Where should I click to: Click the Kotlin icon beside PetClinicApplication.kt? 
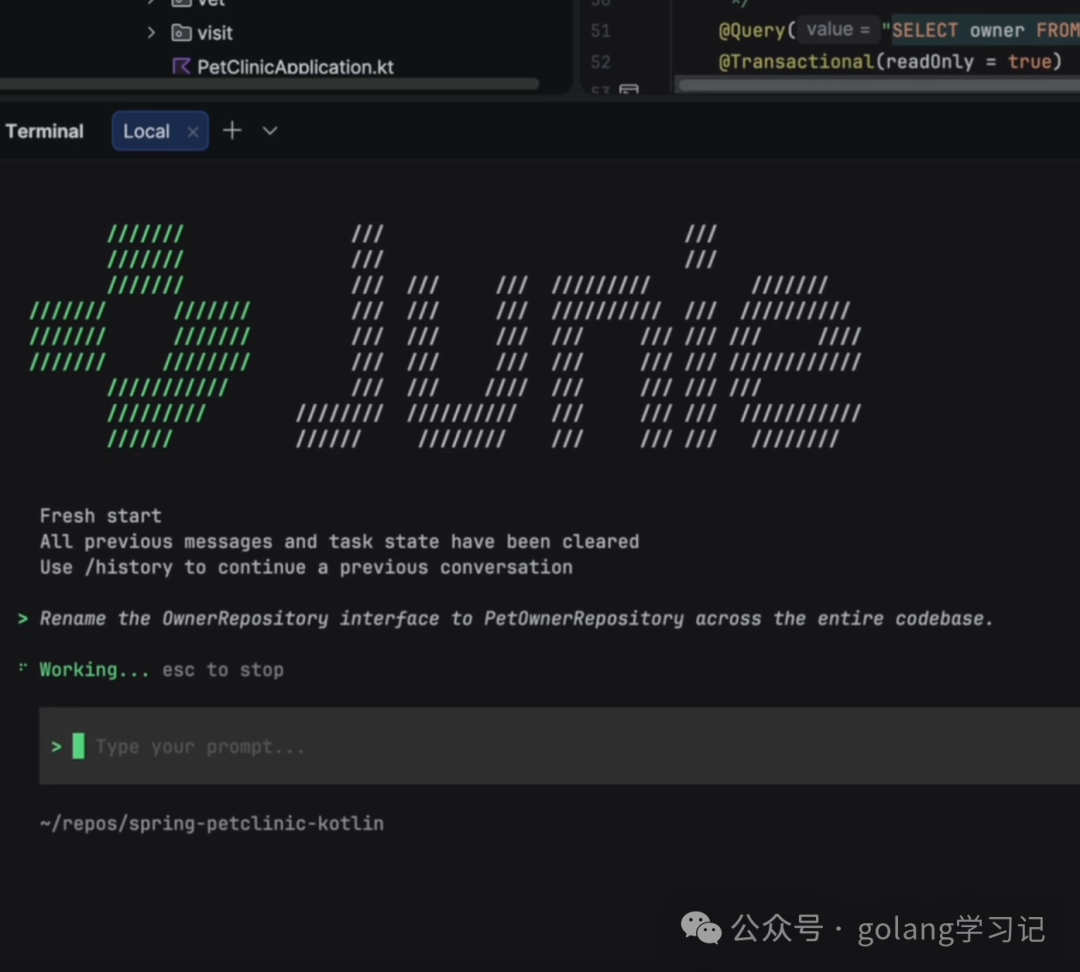181,66
